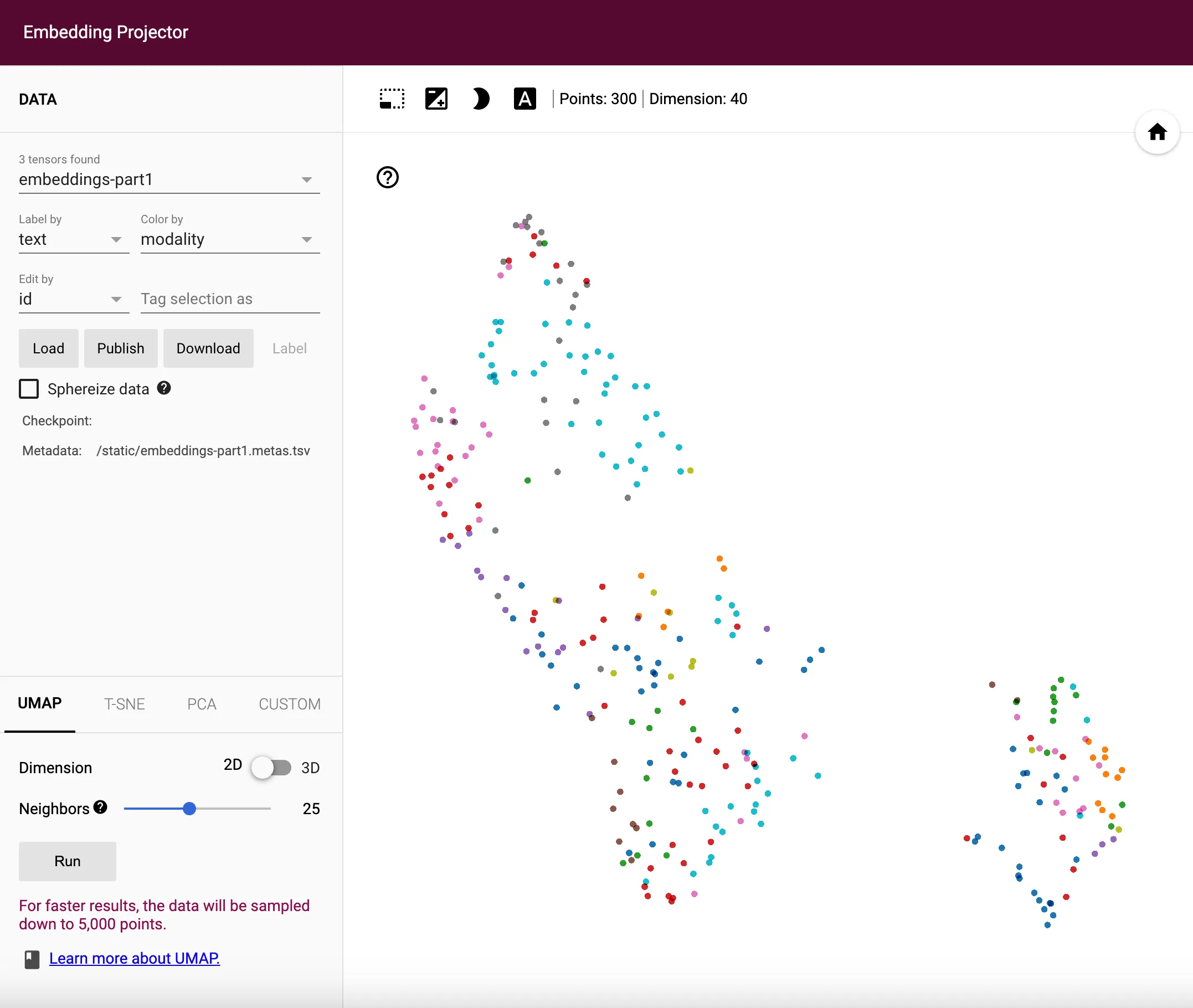
Task: Click the Tag selection as input field
Action: click(x=229, y=299)
